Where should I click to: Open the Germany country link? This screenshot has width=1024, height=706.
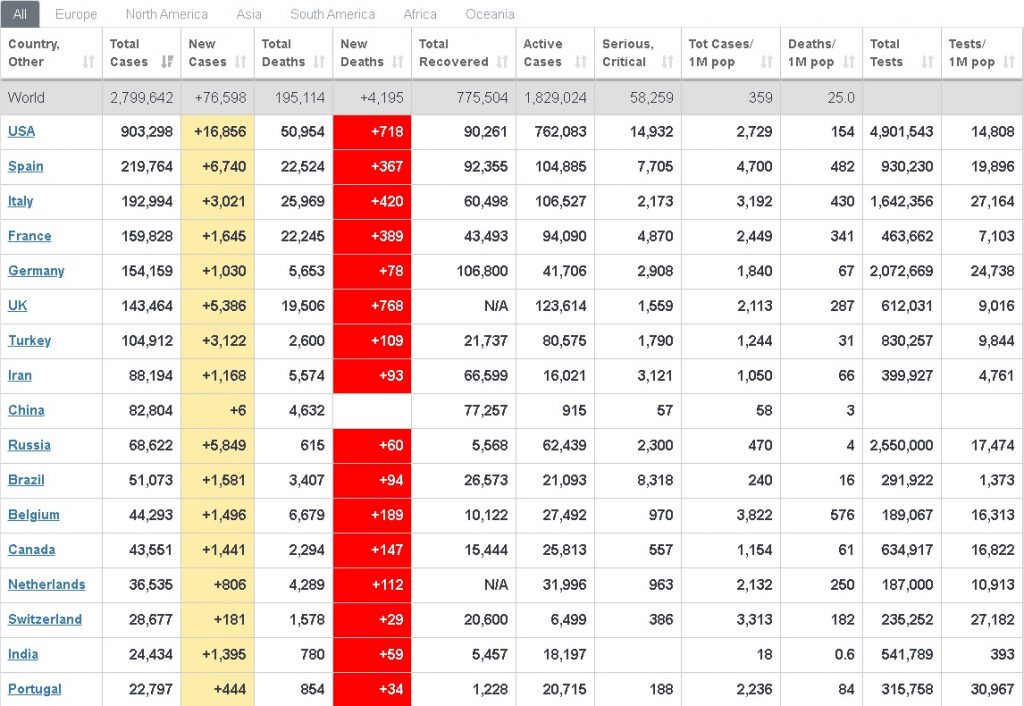click(x=36, y=271)
